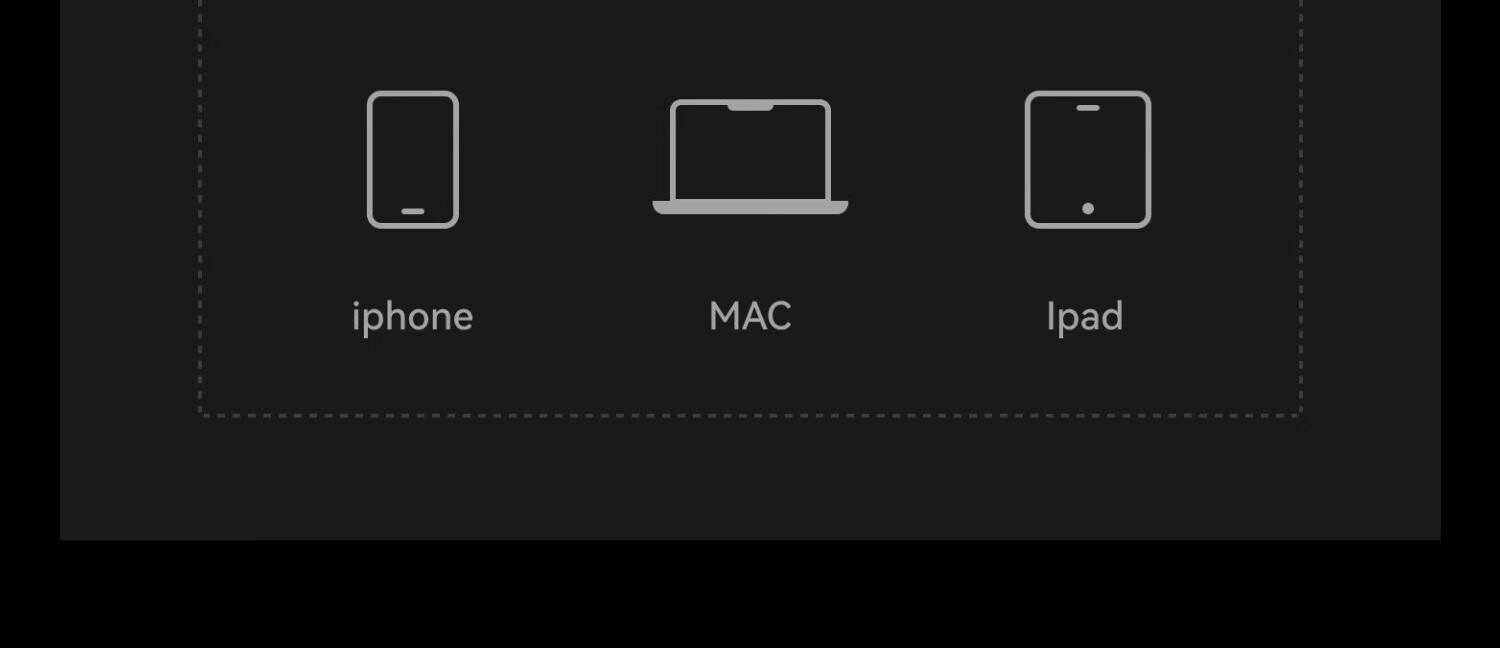Click inside the MAC laptop screen area
The width and height of the screenshot is (1500, 648).
pyautogui.click(x=750, y=155)
